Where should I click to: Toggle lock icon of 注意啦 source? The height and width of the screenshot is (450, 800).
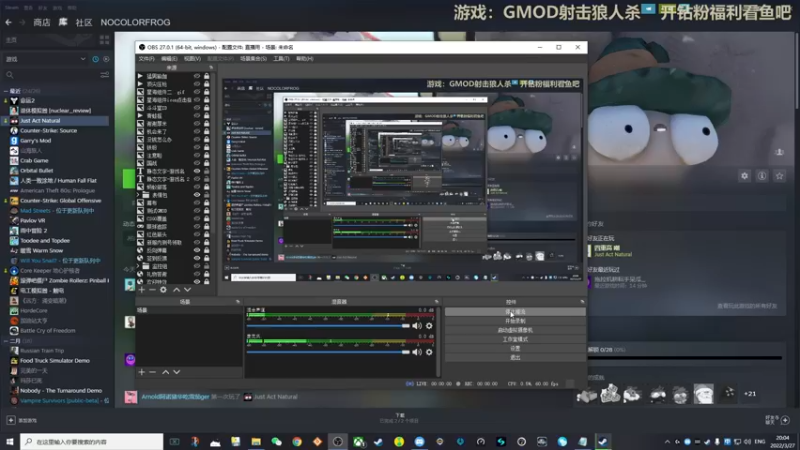(207, 155)
